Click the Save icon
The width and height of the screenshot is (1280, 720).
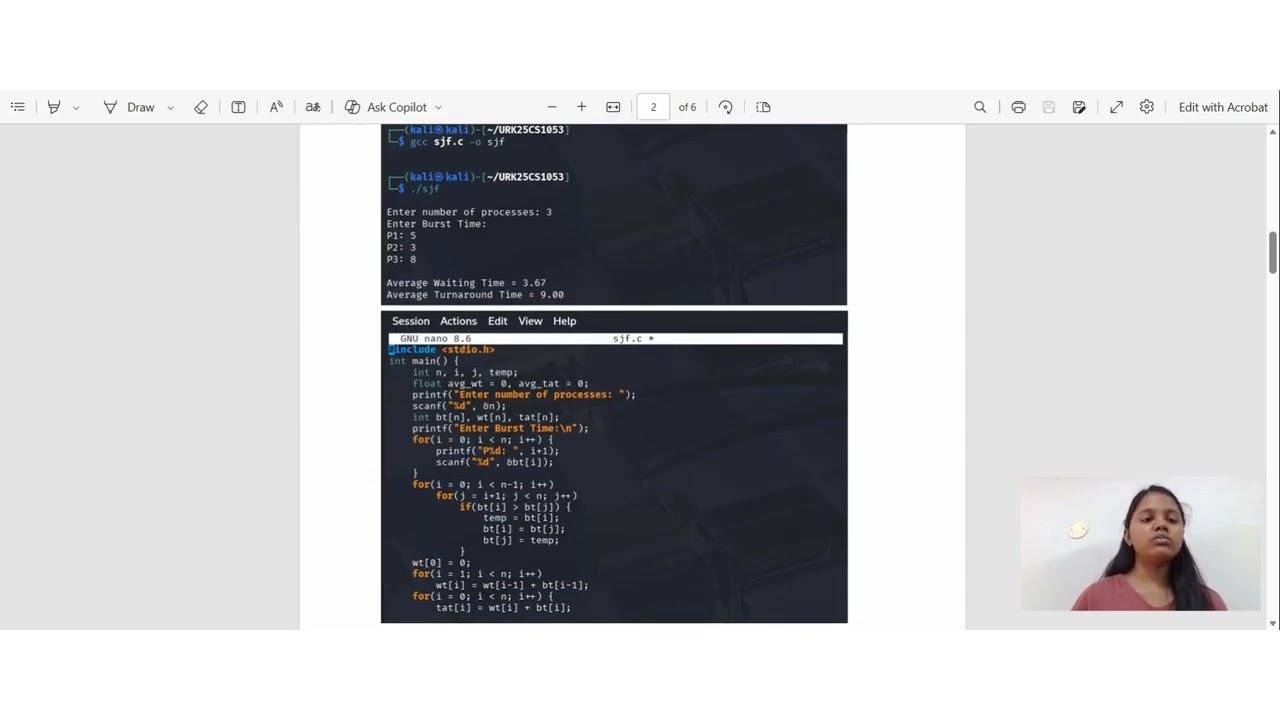click(x=1048, y=107)
